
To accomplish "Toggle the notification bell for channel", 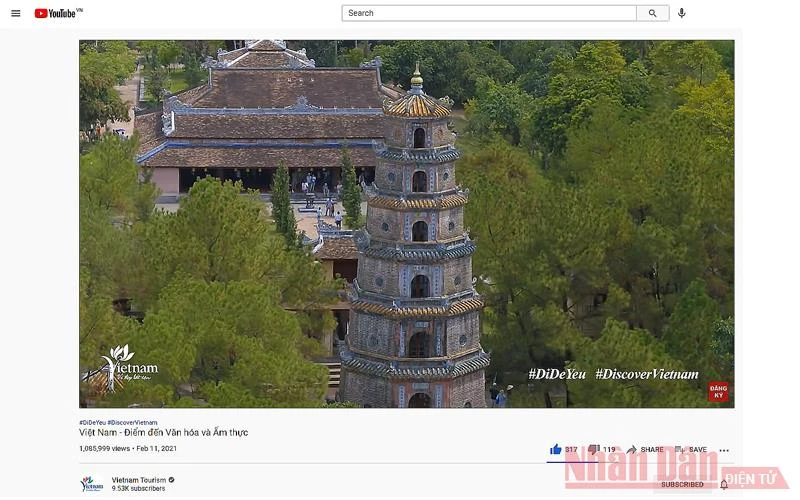I will point(724,485).
